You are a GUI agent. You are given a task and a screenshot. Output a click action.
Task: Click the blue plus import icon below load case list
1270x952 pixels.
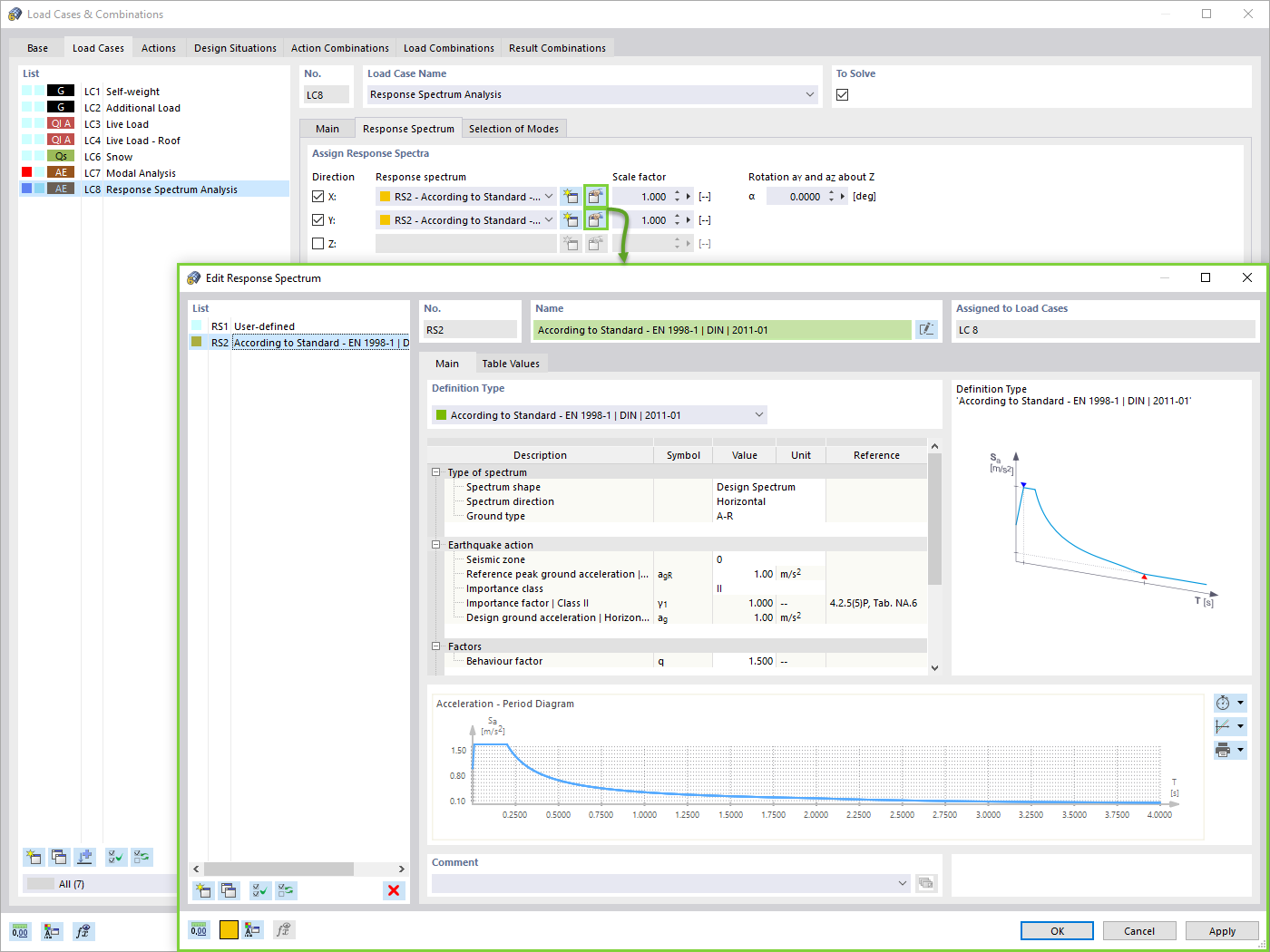[x=84, y=857]
